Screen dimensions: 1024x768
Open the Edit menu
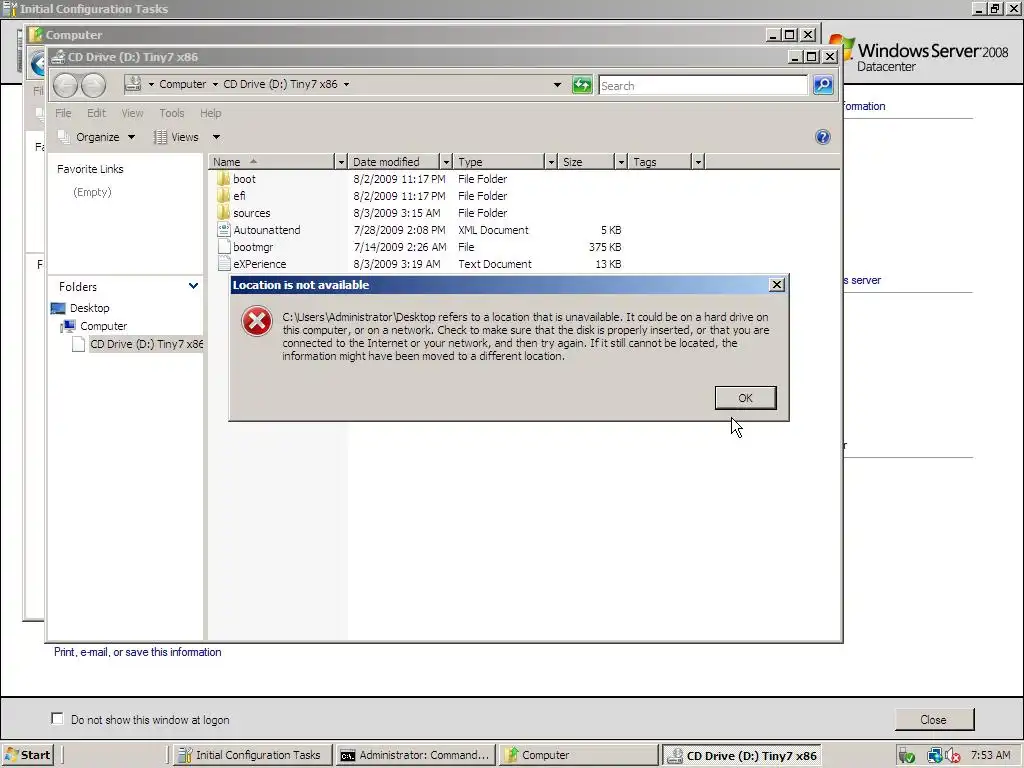click(96, 113)
